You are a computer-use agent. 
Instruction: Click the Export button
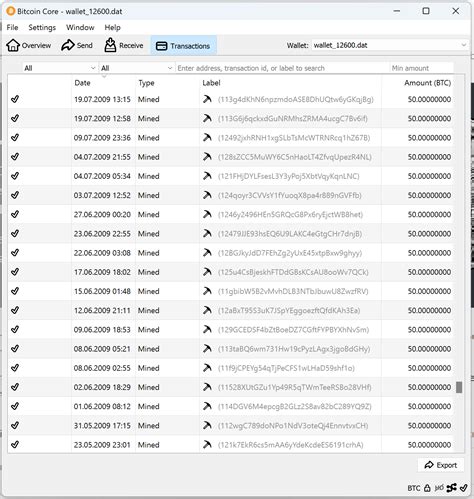(441, 465)
